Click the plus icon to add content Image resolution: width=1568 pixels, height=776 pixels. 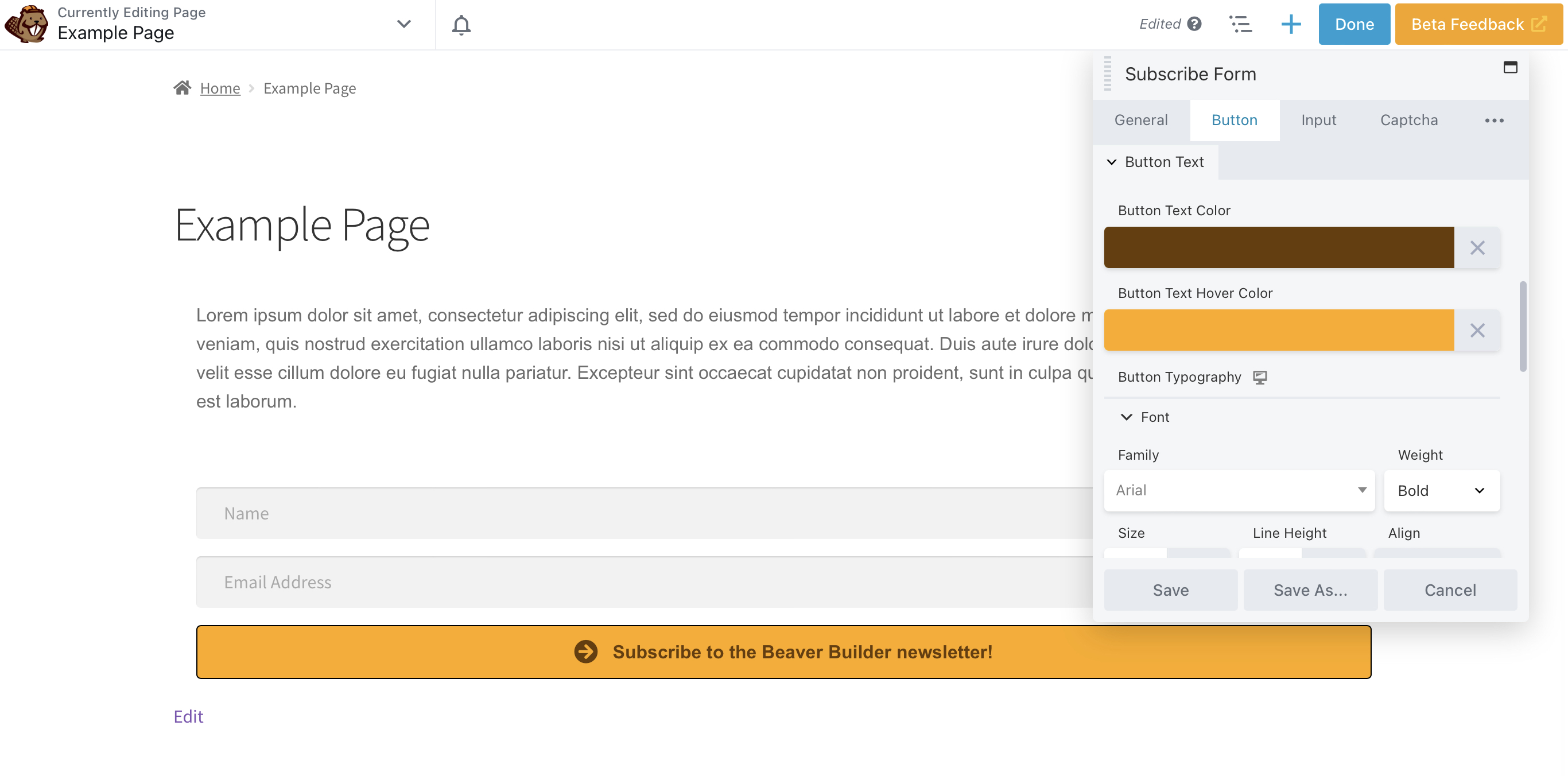pyautogui.click(x=1290, y=24)
